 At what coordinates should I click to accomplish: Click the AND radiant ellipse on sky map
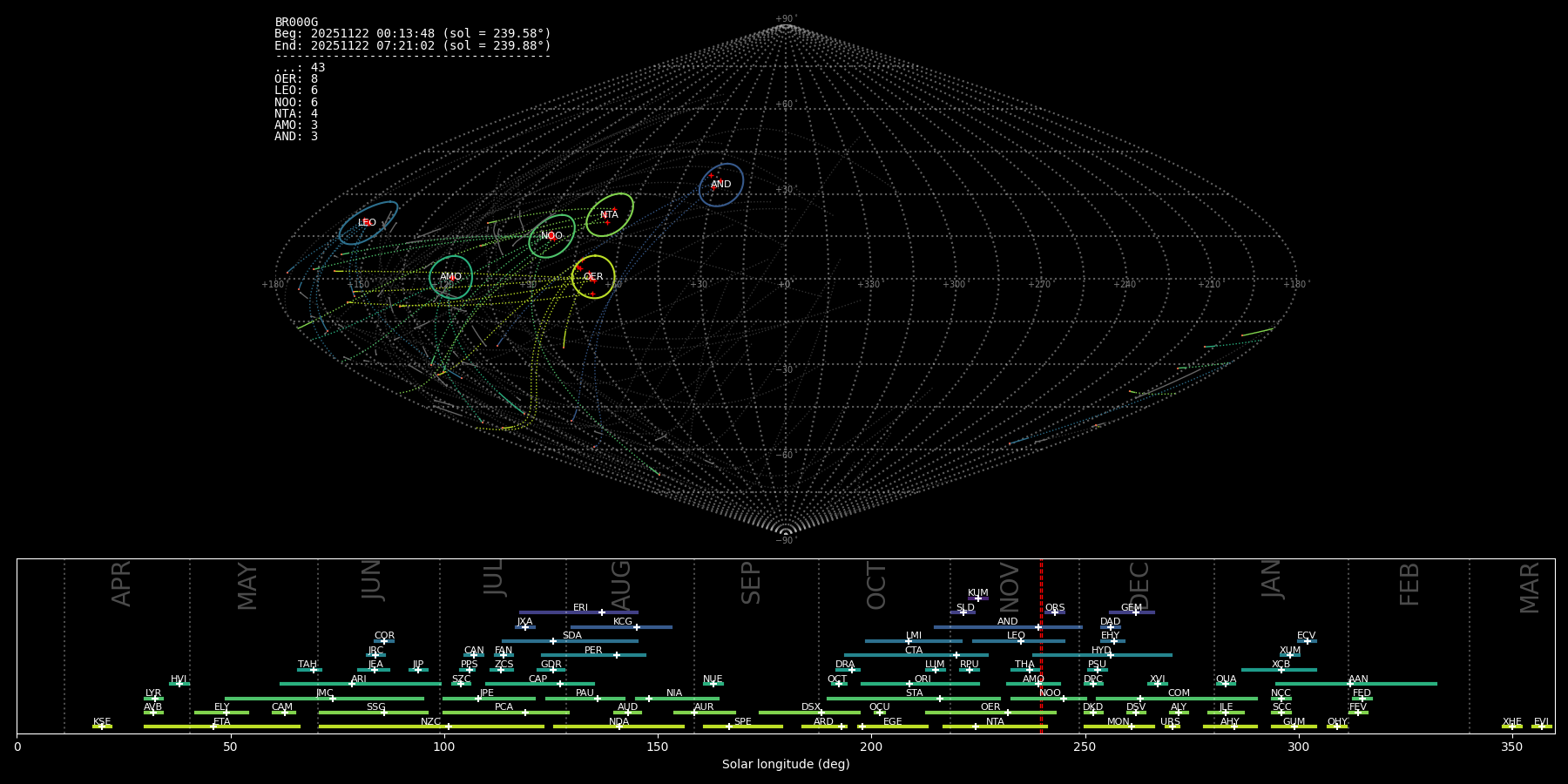click(721, 185)
